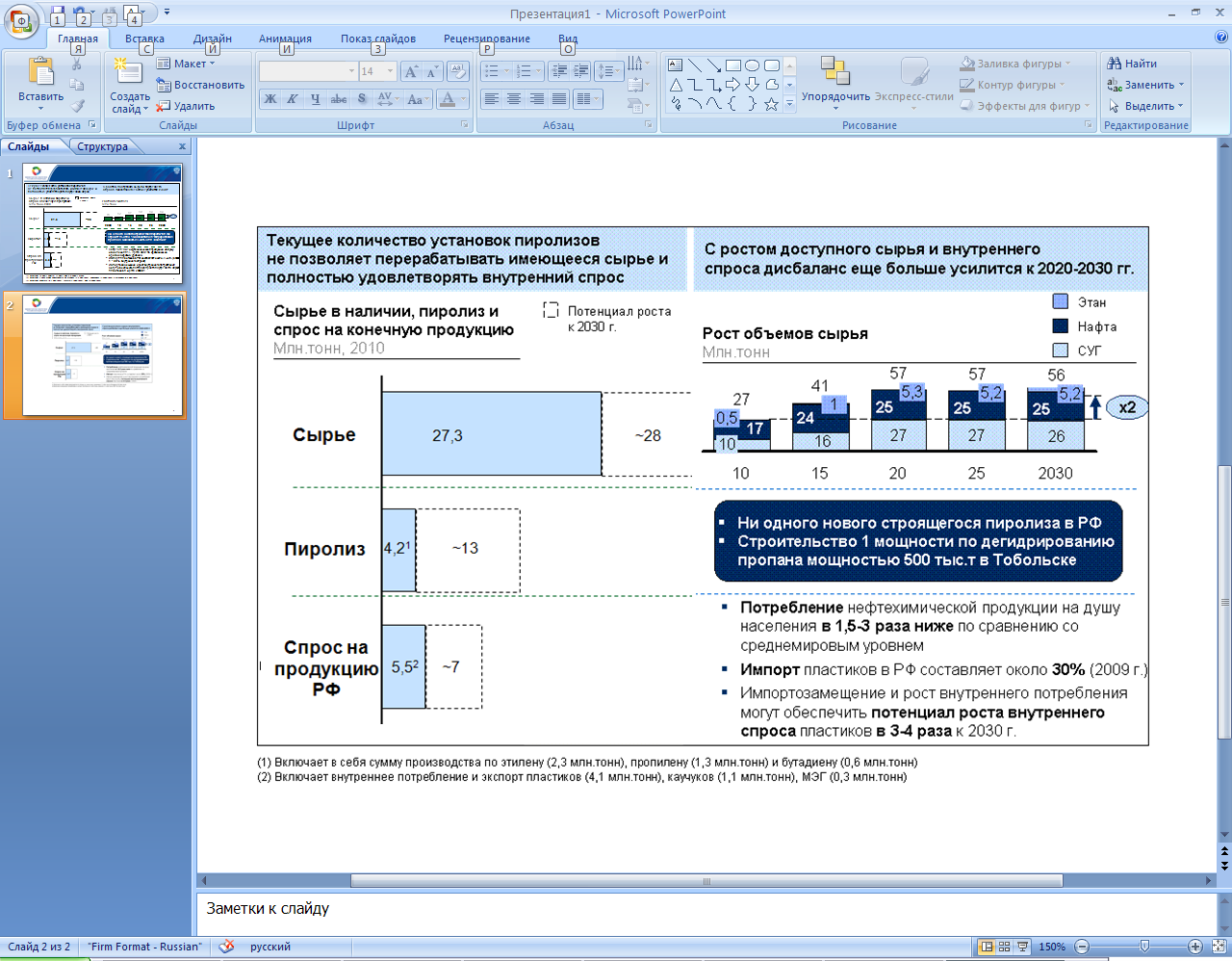Toggle Italic (К) formatting

[x=293, y=99]
